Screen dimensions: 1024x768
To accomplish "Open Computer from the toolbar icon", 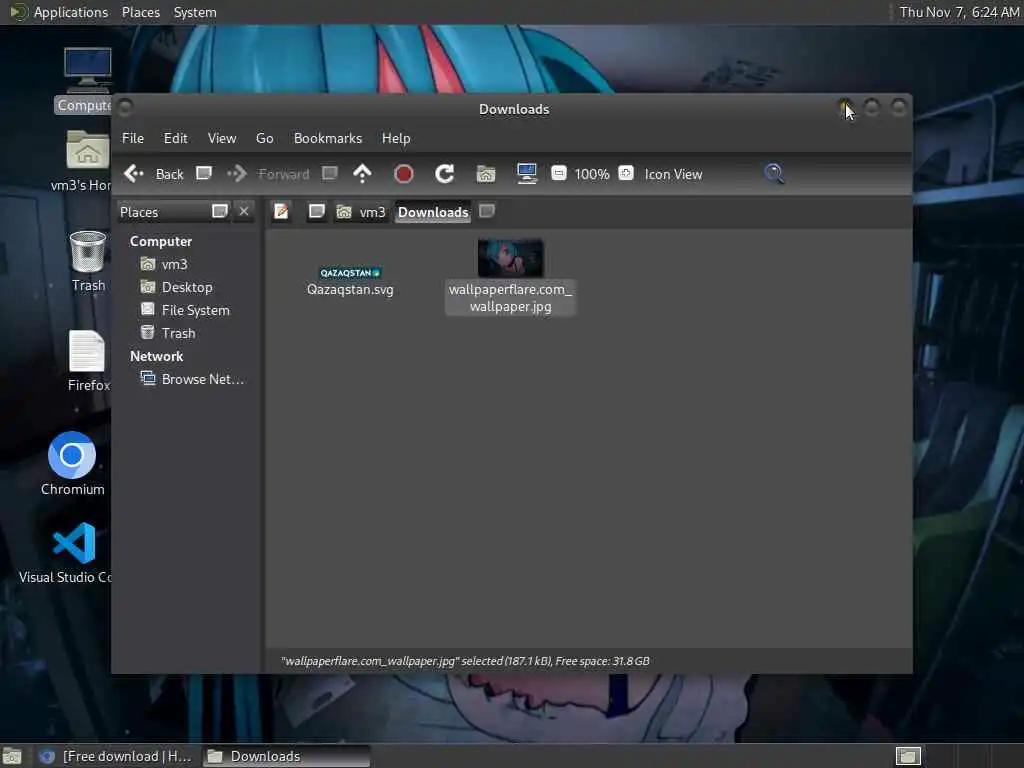I will pyautogui.click(x=527, y=174).
